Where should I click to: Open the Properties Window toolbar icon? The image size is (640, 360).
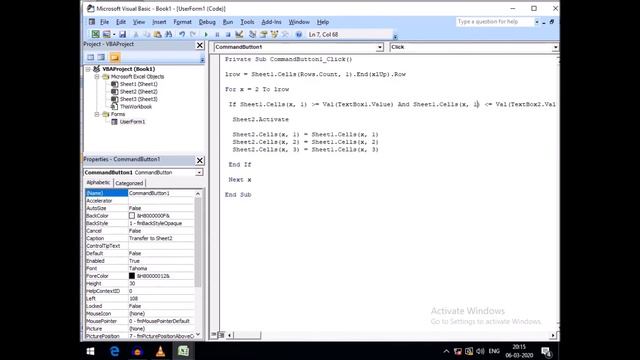click(264, 35)
